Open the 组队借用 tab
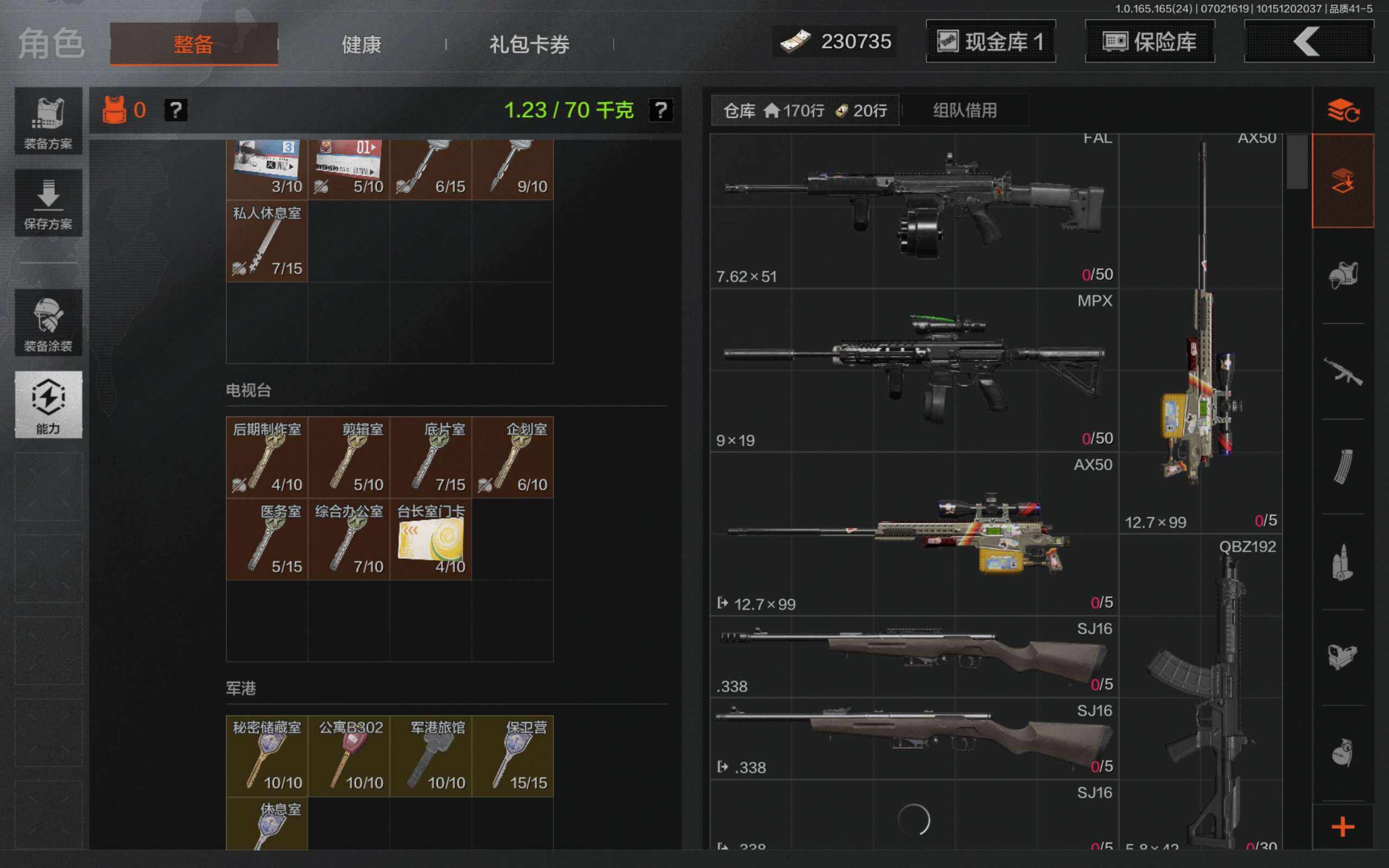Viewport: 1389px width, 868px height. click(x=965, y=110)
